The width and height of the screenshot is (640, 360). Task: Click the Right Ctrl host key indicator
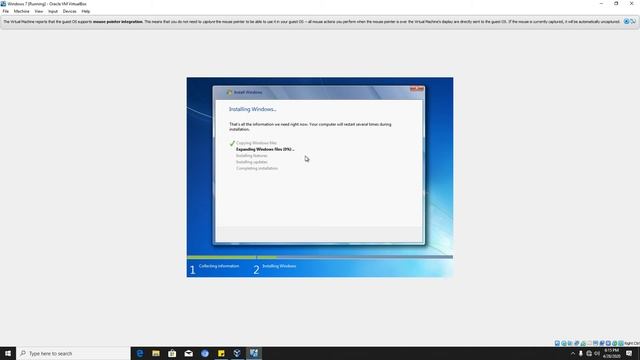632,344
